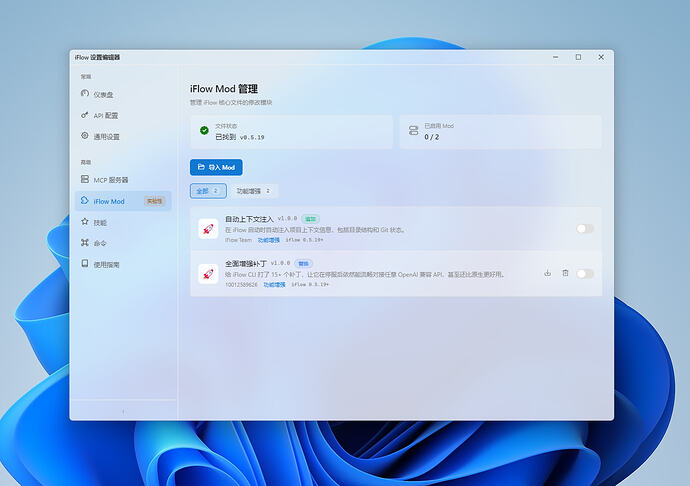Enable the 自动上下文注入 mod toggle

(585, 228)
